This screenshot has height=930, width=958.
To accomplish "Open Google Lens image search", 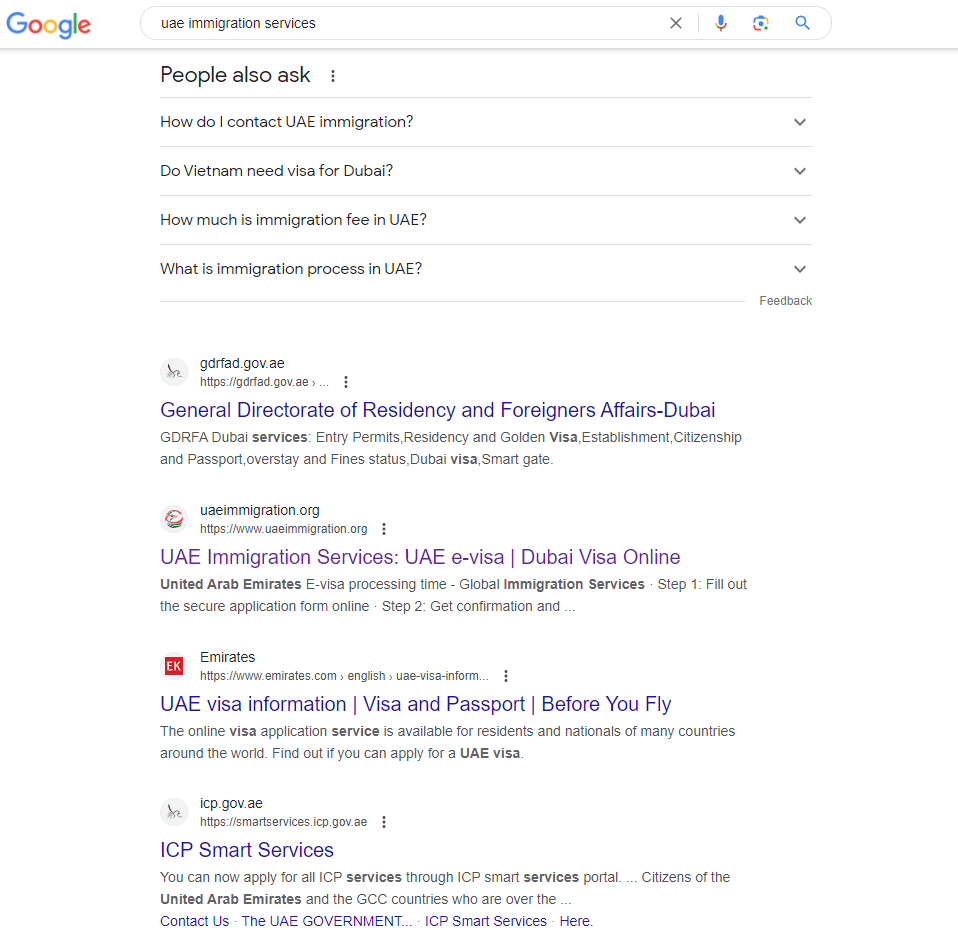I will click(761, 22).
